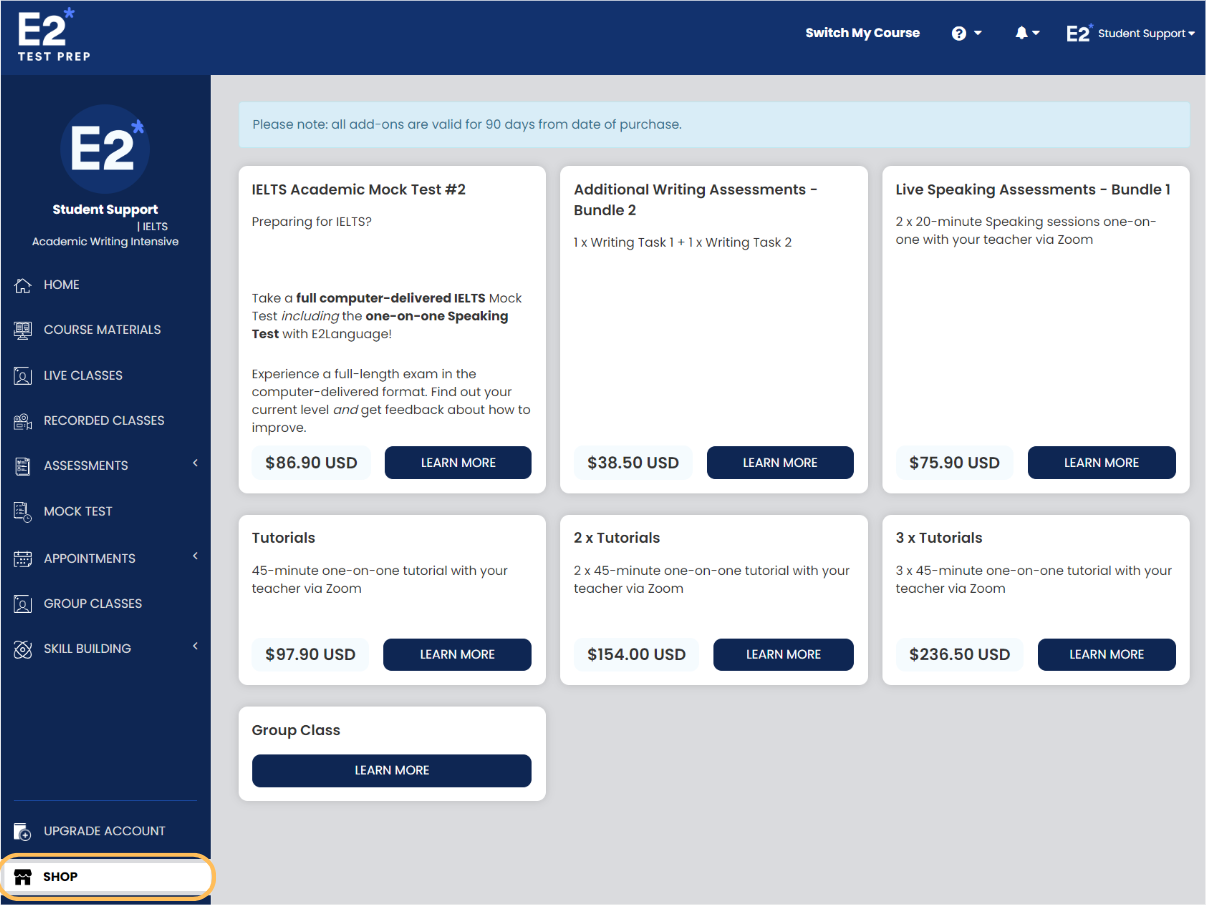Image resolution: width=1207 pixels, height=905 pixels.
Task: Open Switch My Course
Action: (862, 32)
